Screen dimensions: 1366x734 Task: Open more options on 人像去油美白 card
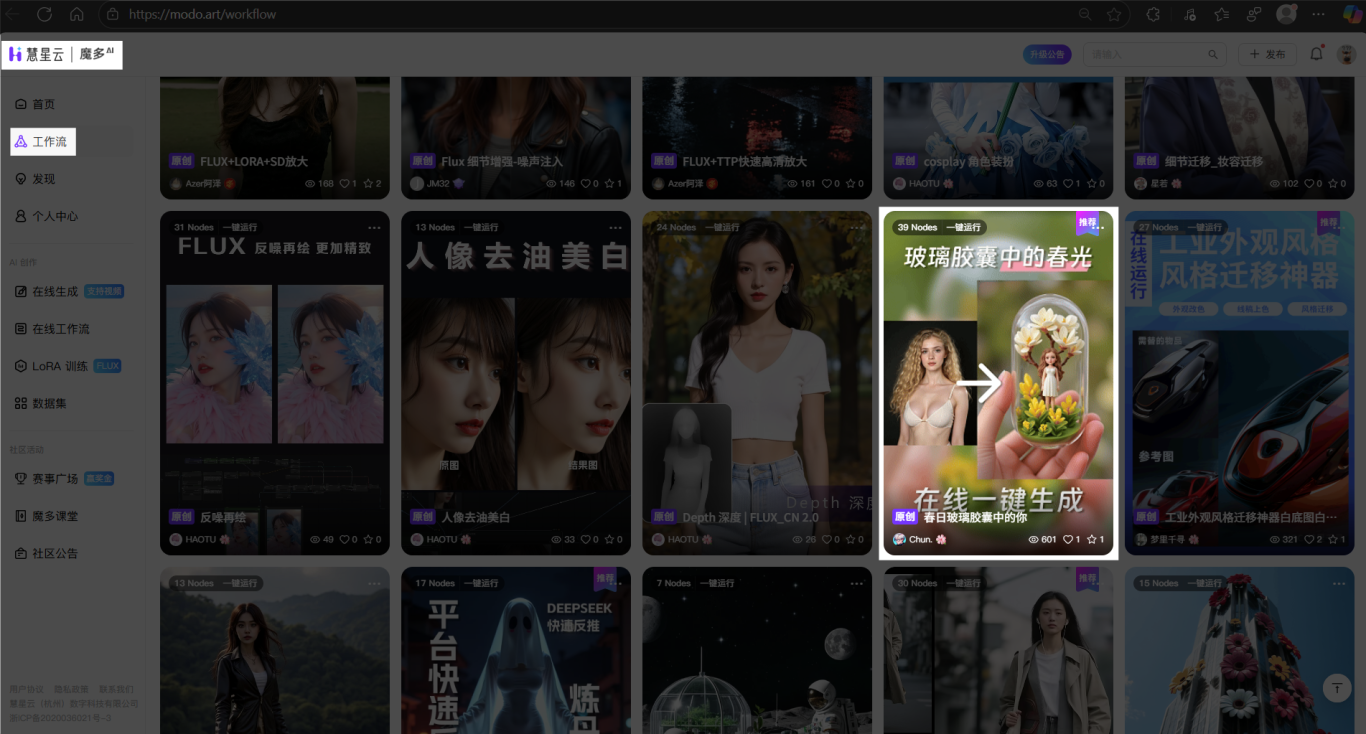(x=616, y=227)
